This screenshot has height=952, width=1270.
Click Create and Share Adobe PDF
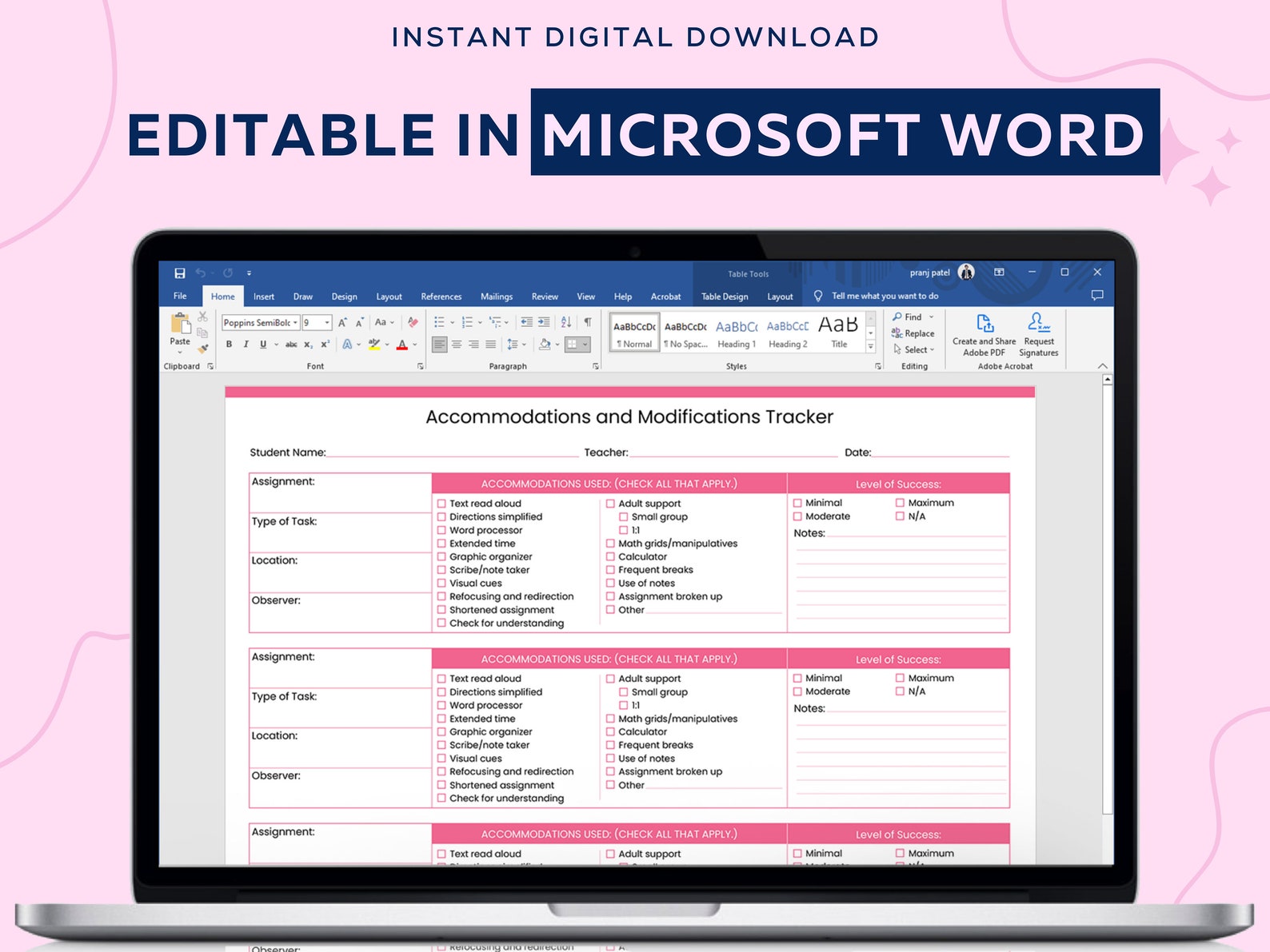coord(984,335)
